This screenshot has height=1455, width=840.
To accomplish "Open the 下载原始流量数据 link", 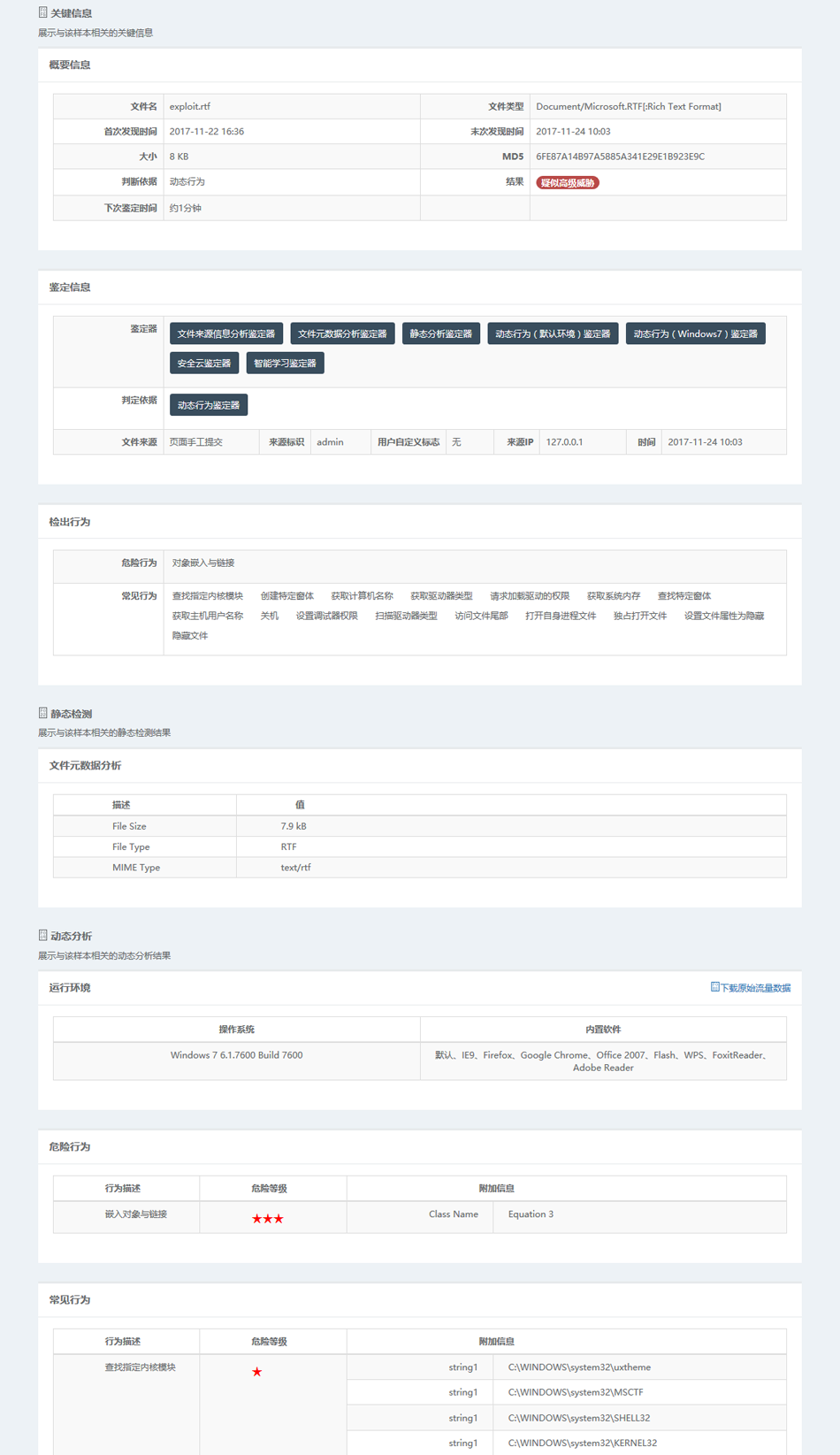I will (755, 988).
